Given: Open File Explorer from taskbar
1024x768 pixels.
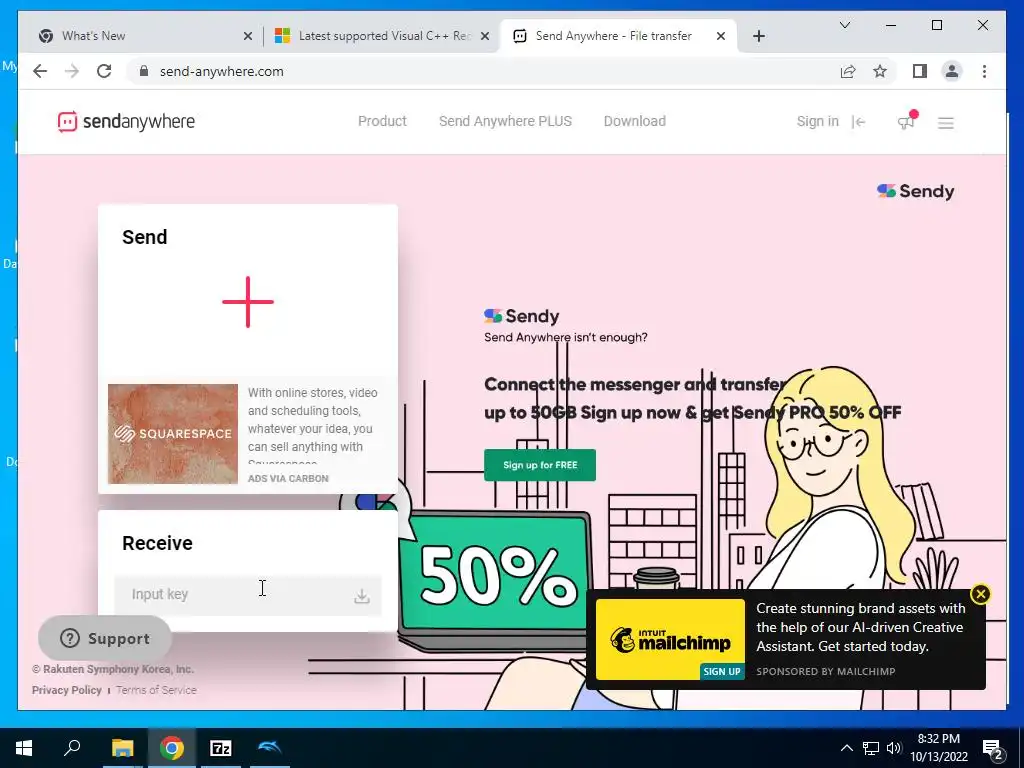Looking at the screenshot, I should (x=122, y=748).
